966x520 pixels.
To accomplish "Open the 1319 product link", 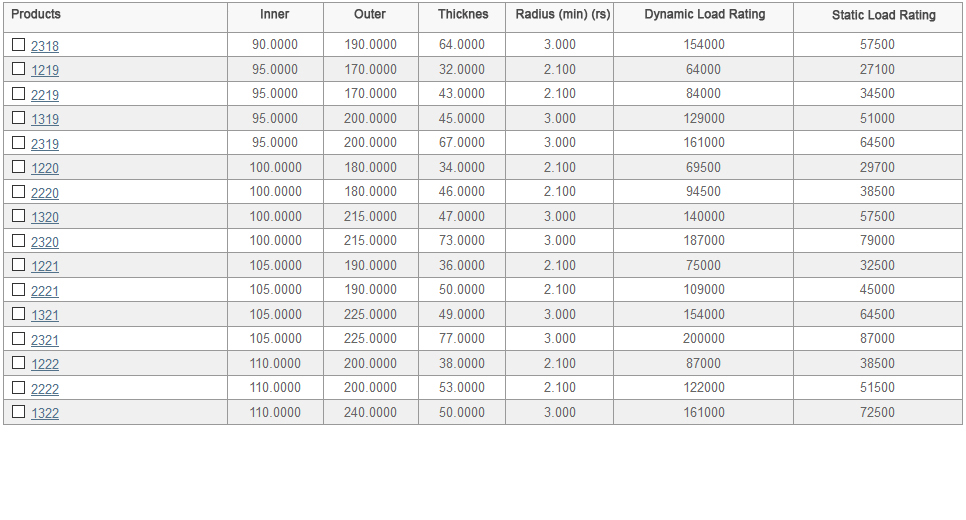I will (x=45, y=119).
